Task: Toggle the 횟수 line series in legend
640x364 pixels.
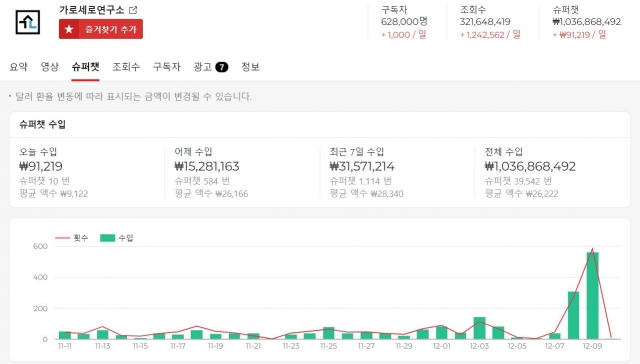Action: (71, 238)
